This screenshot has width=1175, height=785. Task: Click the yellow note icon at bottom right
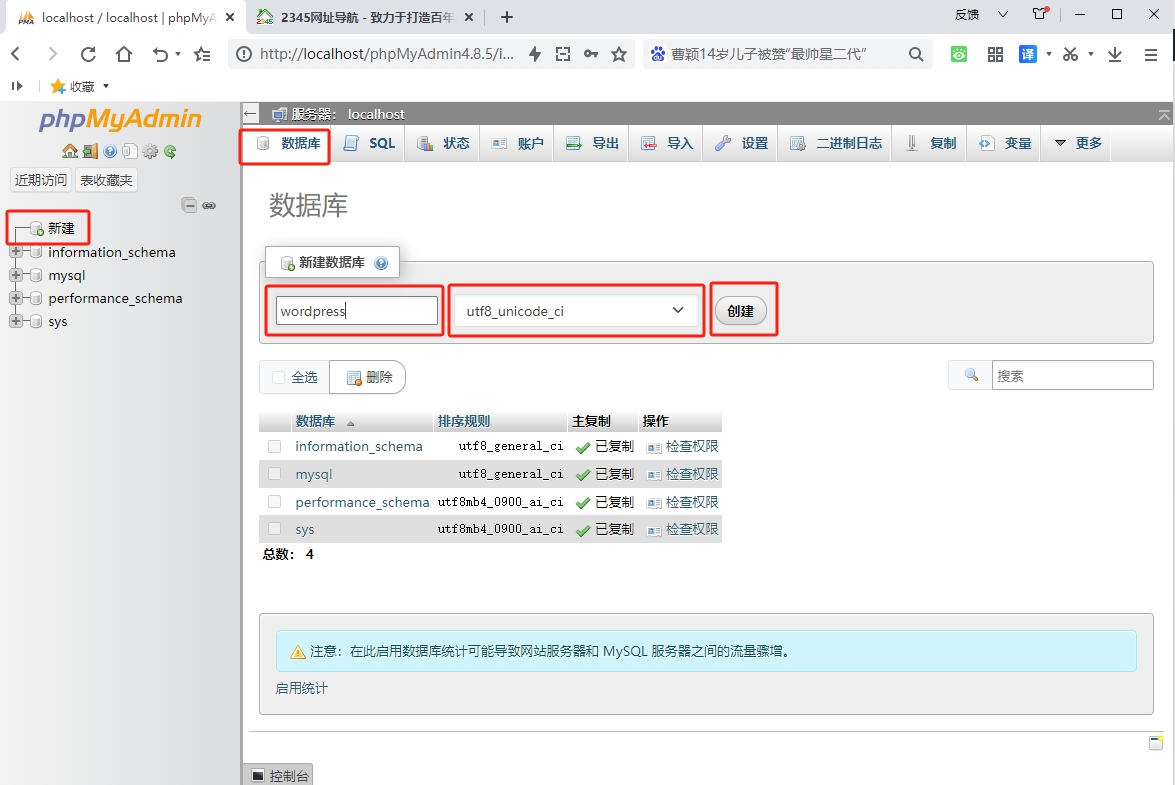tap(1156, 742)
